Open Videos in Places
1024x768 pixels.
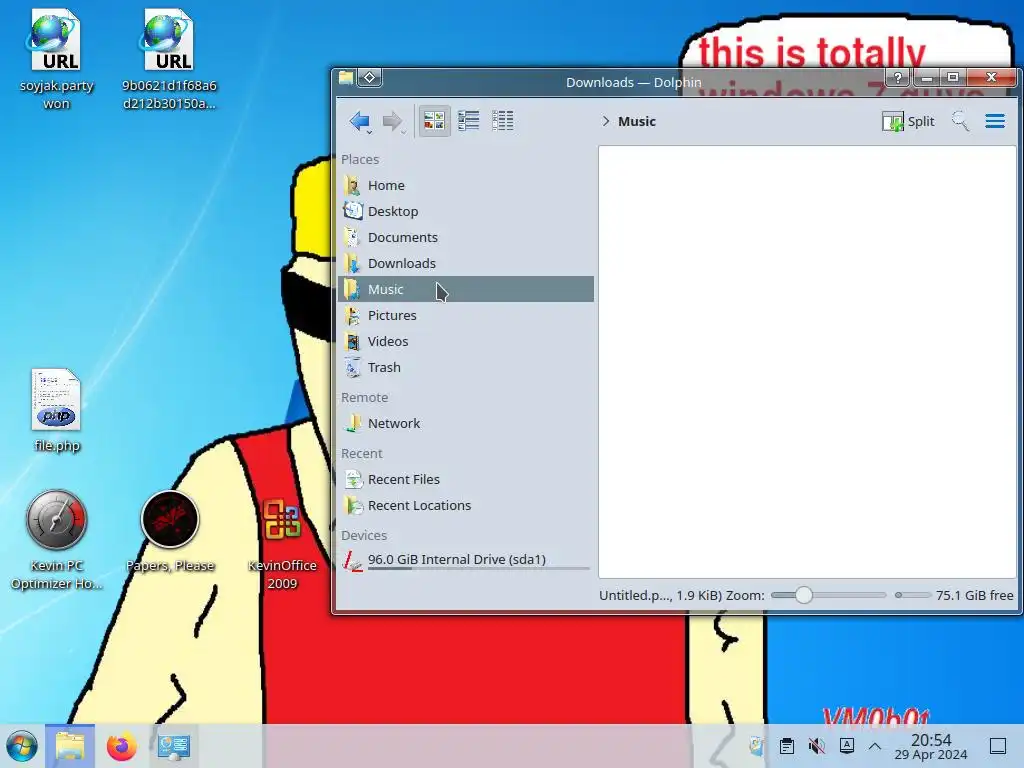pyautogui.click(x=466, y=342)
